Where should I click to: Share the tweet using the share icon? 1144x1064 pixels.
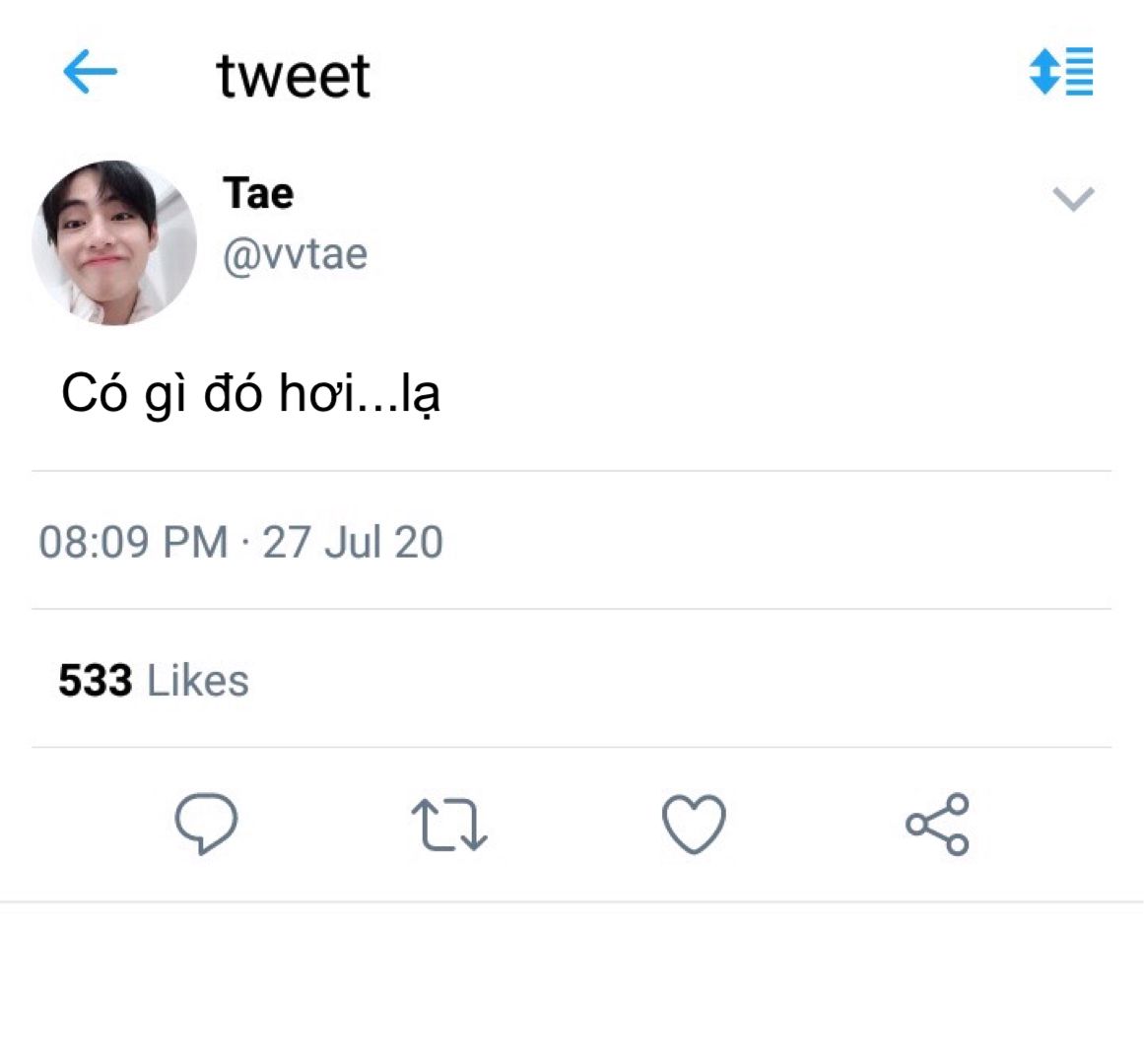(937, 824)
